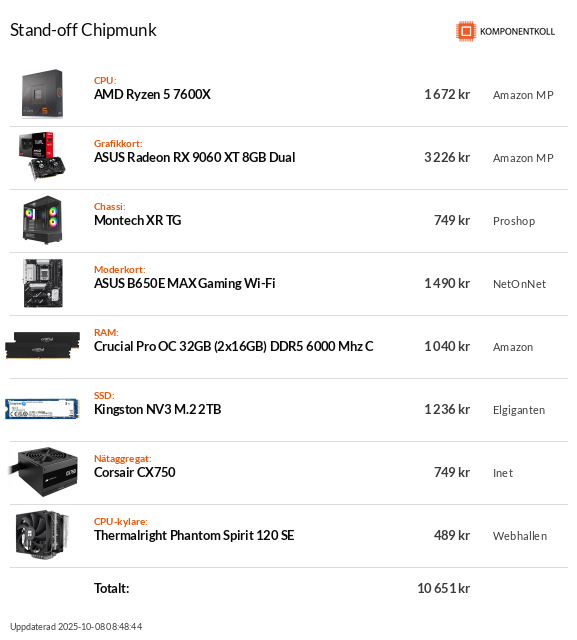Click the Komponentkoll chip logo icon

[466, 31]
